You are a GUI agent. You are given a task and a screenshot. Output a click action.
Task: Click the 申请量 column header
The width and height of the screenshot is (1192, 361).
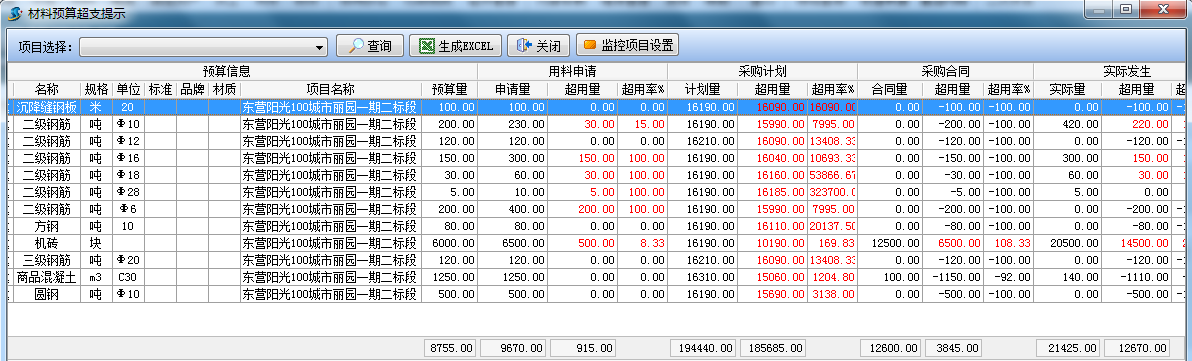[512, 90]
